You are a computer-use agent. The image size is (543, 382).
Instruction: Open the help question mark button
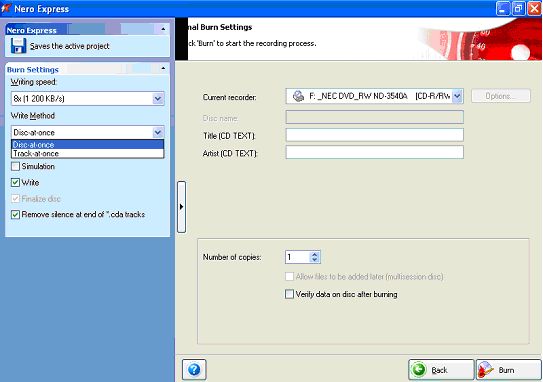point(194,370)
